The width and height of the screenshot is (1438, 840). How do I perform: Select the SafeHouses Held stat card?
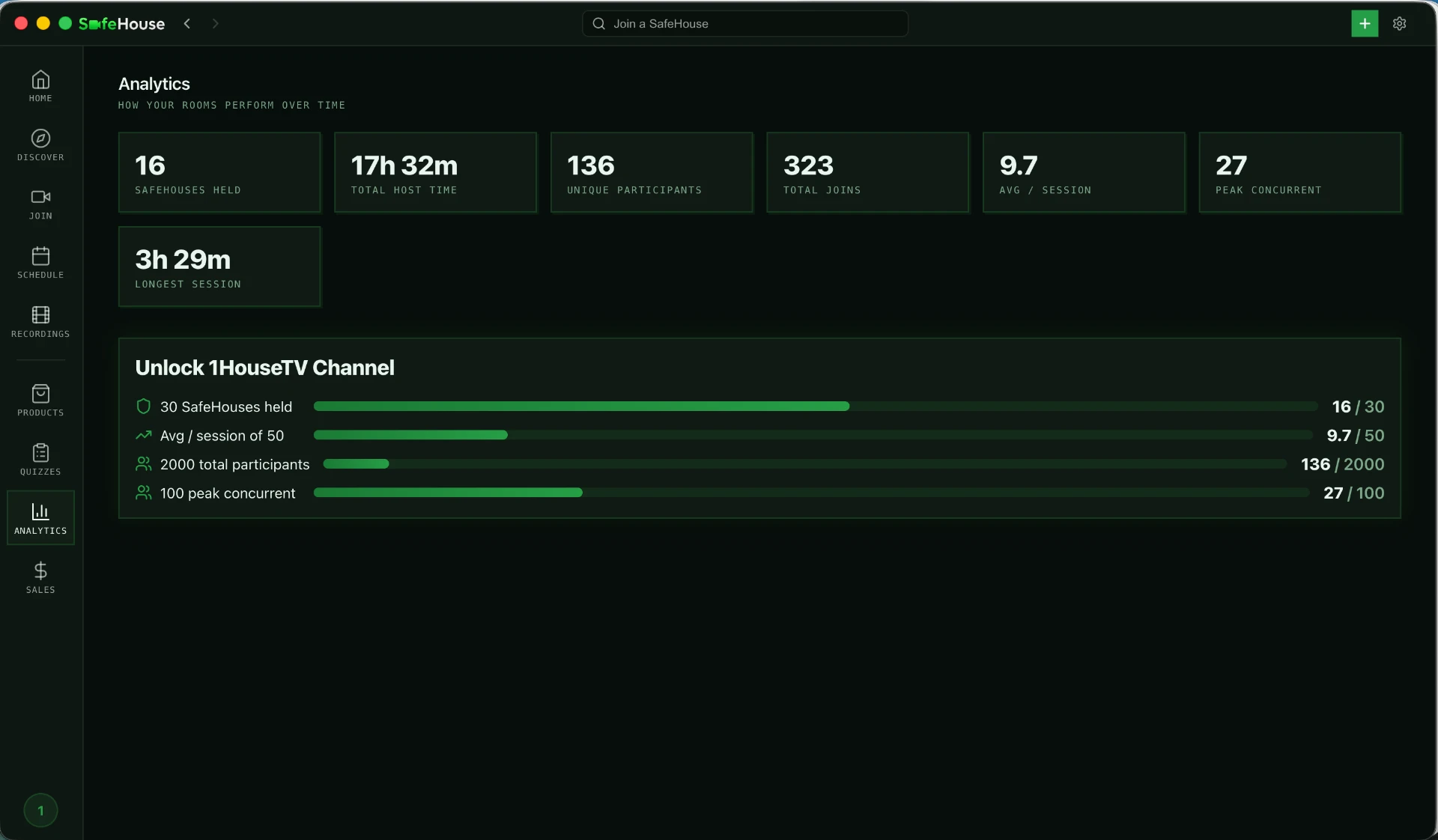pyautogui.click(x=219, y=172)
